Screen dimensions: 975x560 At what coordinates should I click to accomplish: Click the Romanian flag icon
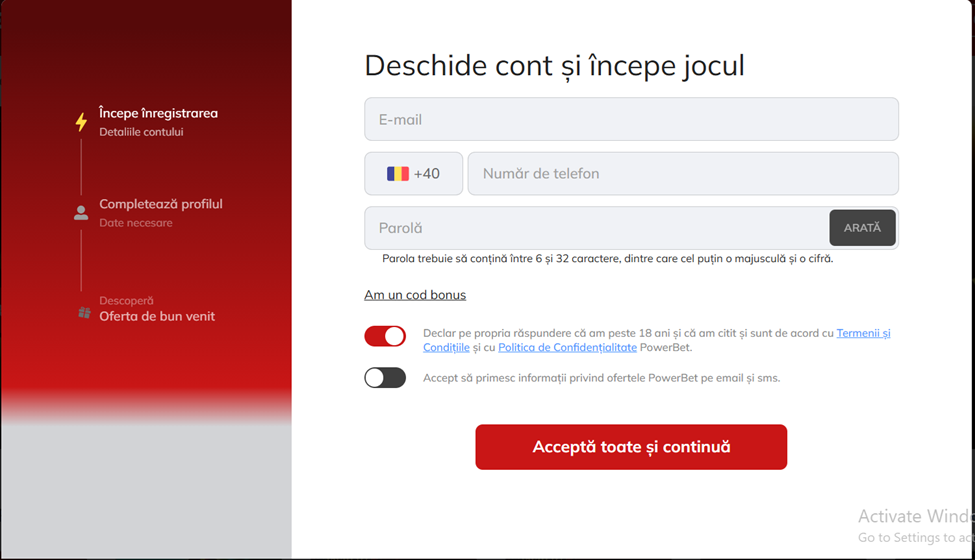(x=398, y=174)
